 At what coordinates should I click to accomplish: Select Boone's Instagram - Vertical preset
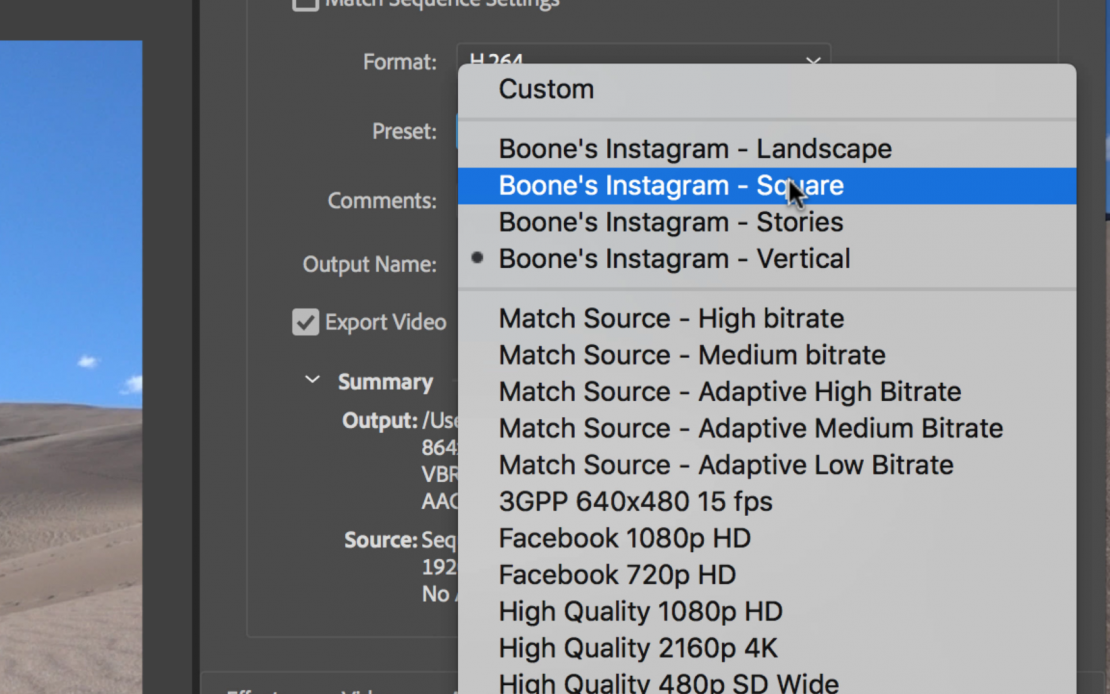coord(674,259)
